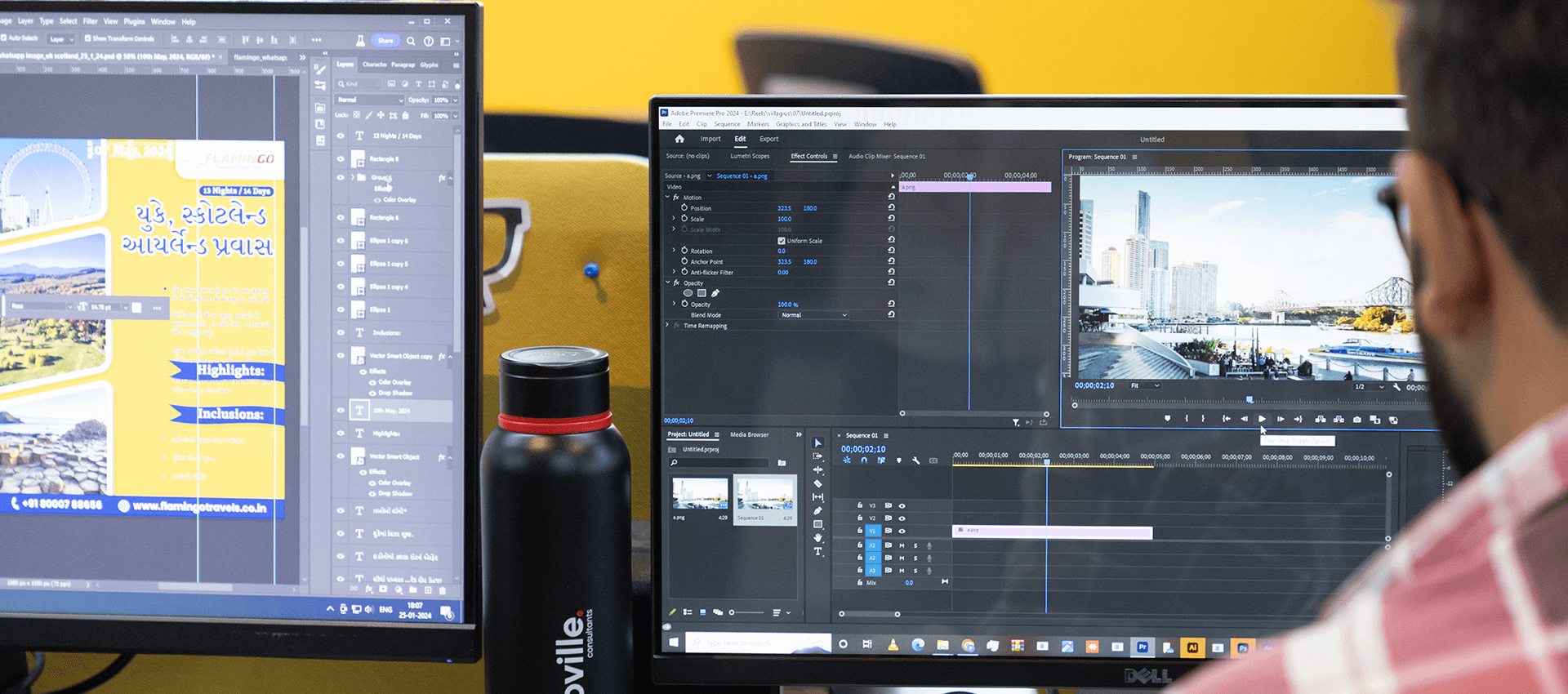Click the Premiere Home icon
1568x694 pixels.
click(x=679, y=139)
